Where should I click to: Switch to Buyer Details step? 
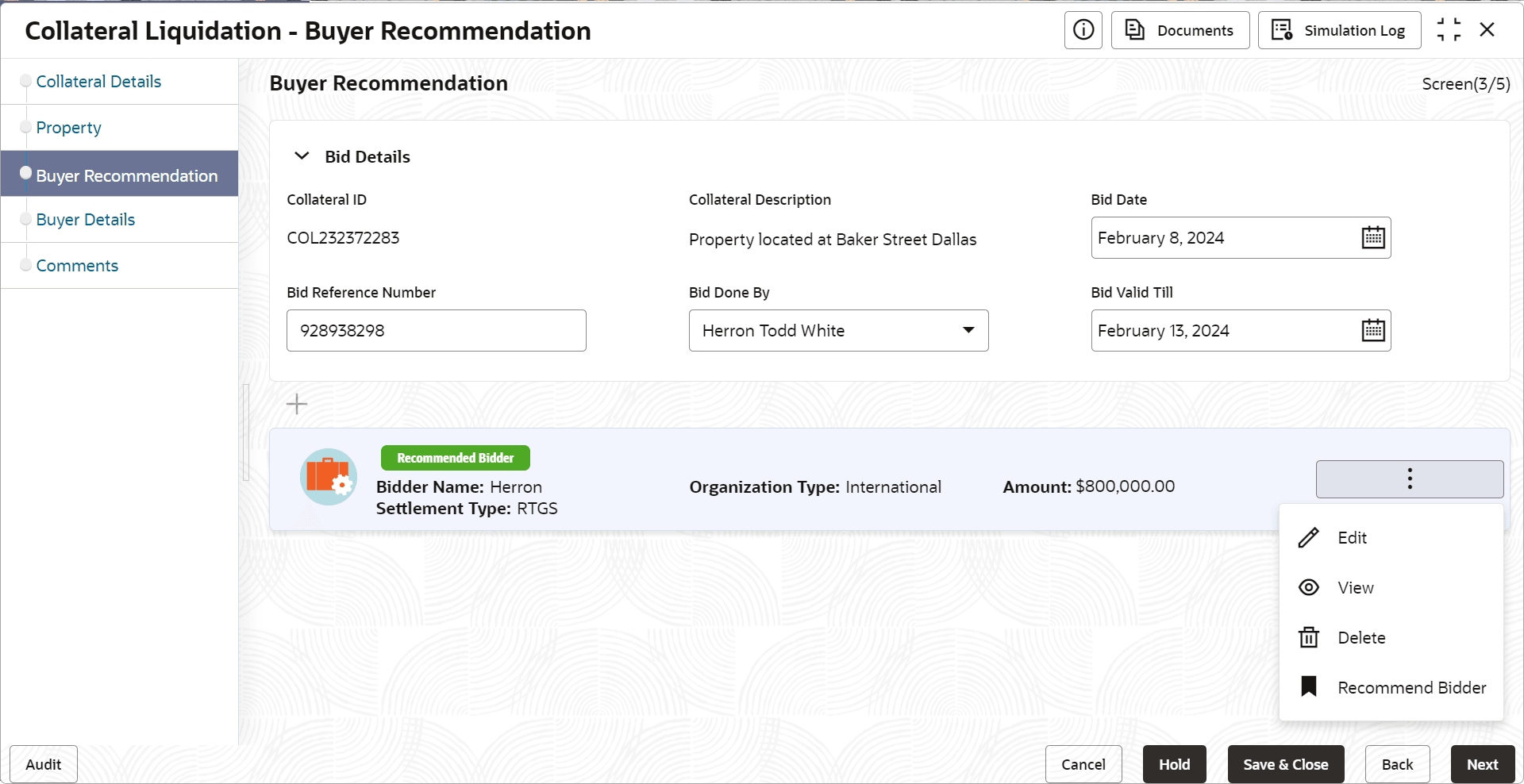tap(86, 220)
